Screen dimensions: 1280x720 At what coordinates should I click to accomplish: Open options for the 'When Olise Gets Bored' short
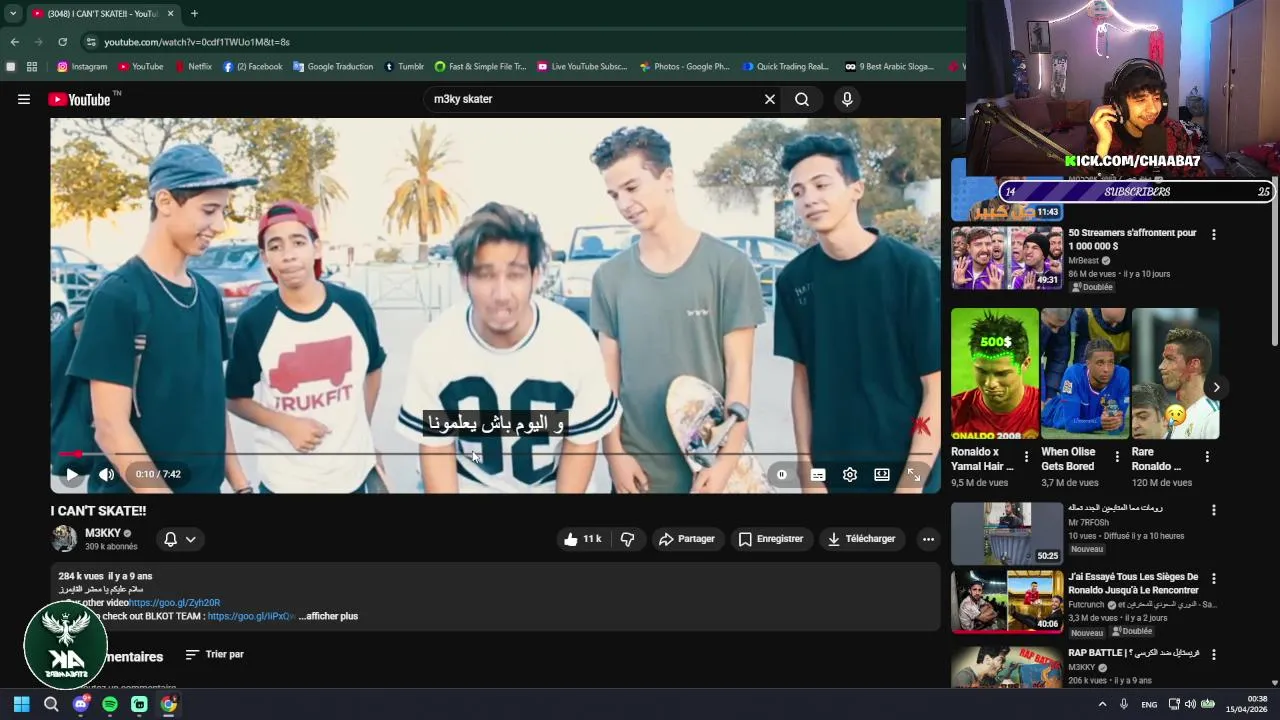point(1116,457)
